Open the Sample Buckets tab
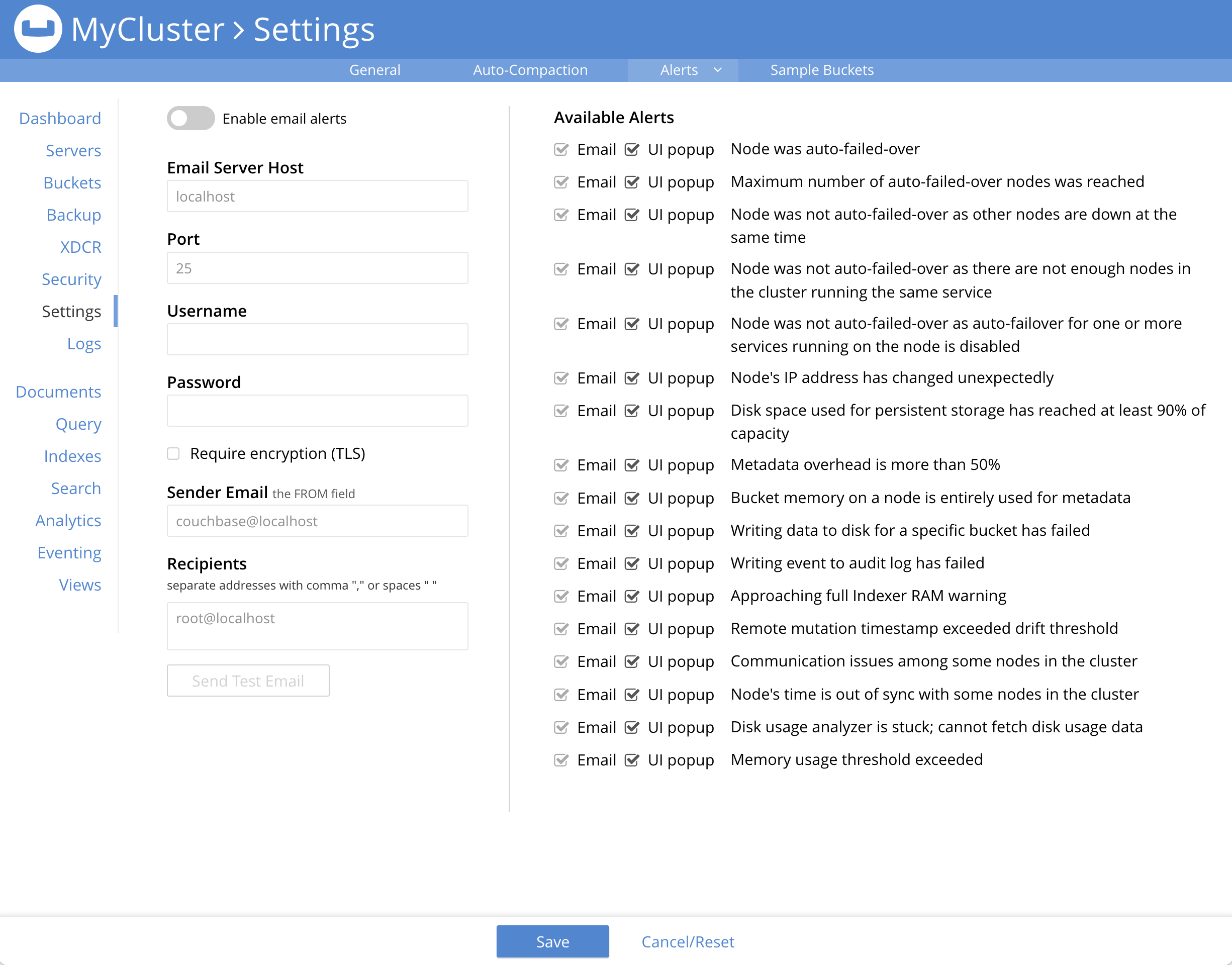The image size is (1232, 965). pyautogui.click(x=822, y=70)
